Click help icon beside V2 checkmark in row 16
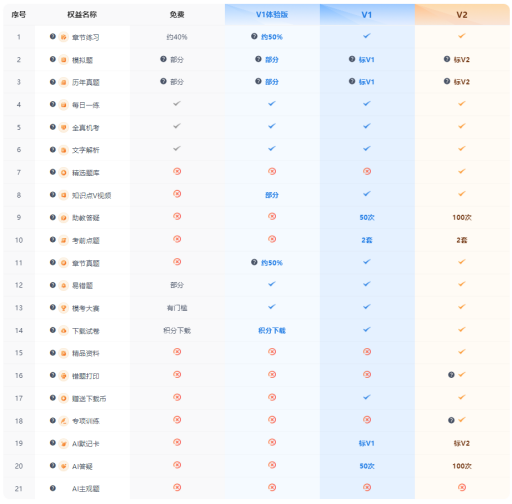 point(451,375)
